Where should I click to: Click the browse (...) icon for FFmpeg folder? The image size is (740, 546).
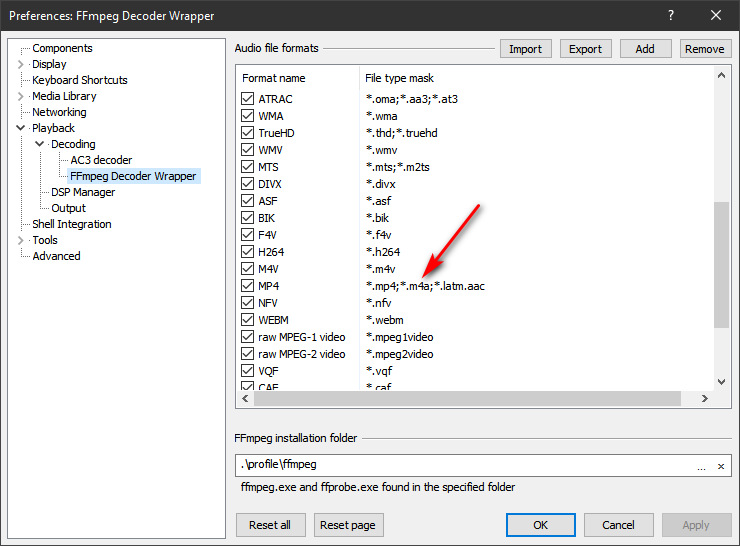[x=701, y=466]
